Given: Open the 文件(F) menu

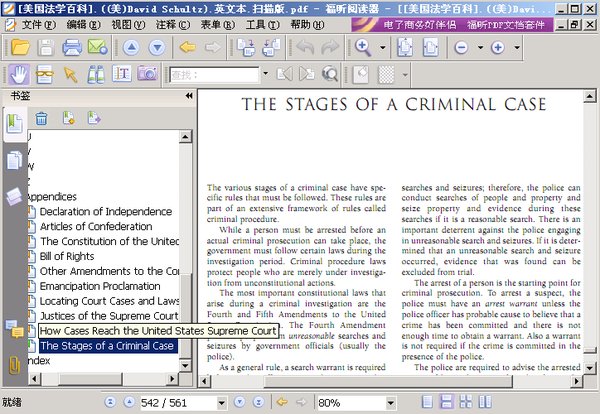Looking at the screenshot, I should (38, 25).
